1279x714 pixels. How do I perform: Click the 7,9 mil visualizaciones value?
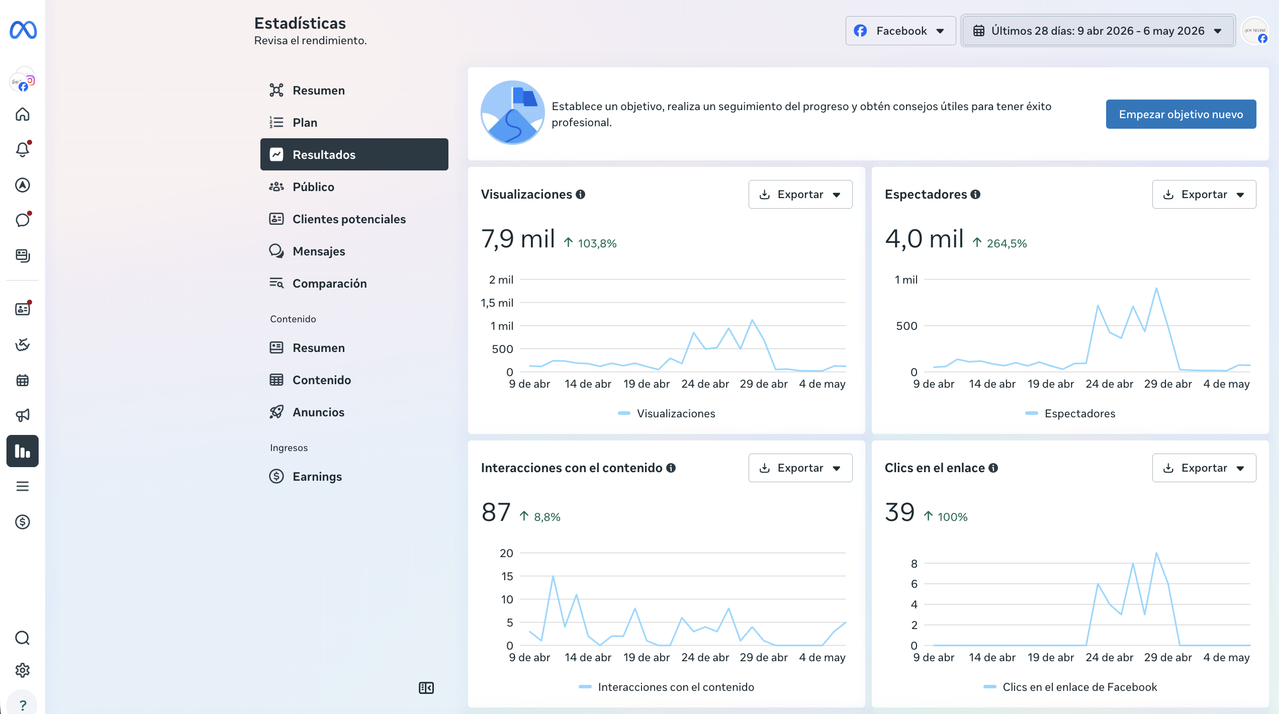(x=518, y=240)
